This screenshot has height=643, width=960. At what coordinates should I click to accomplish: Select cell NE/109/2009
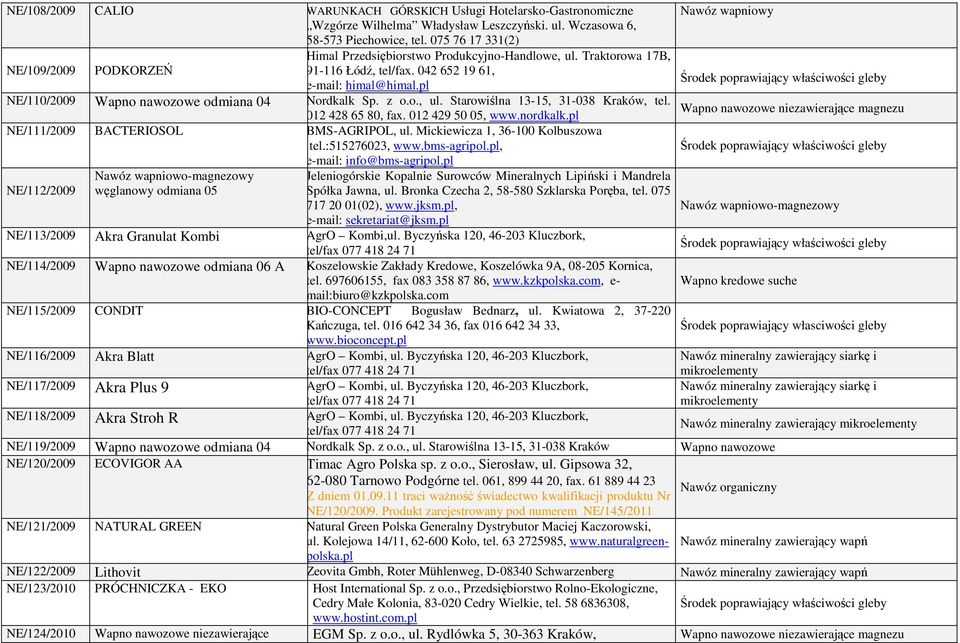pos(46,70)
